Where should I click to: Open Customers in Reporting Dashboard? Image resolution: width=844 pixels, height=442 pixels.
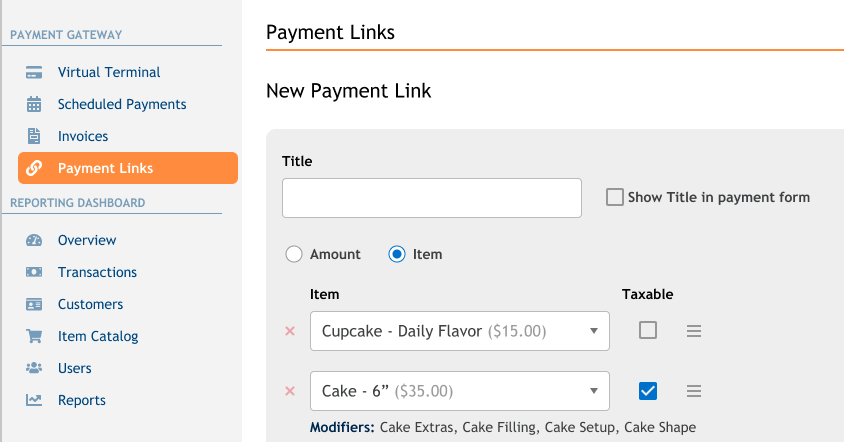[x=90, y=304]
